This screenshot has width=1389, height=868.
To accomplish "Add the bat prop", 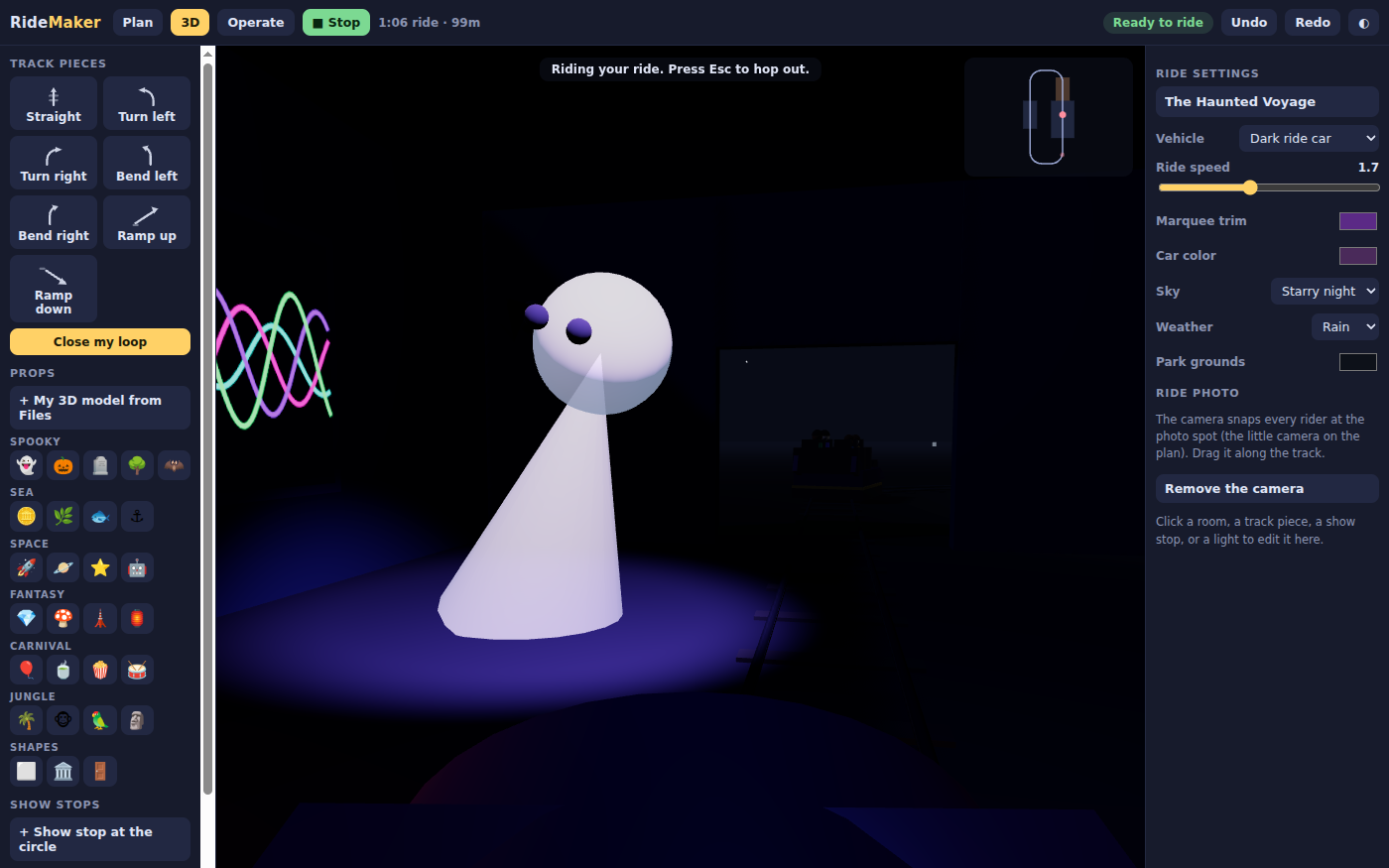I will 174,465.
